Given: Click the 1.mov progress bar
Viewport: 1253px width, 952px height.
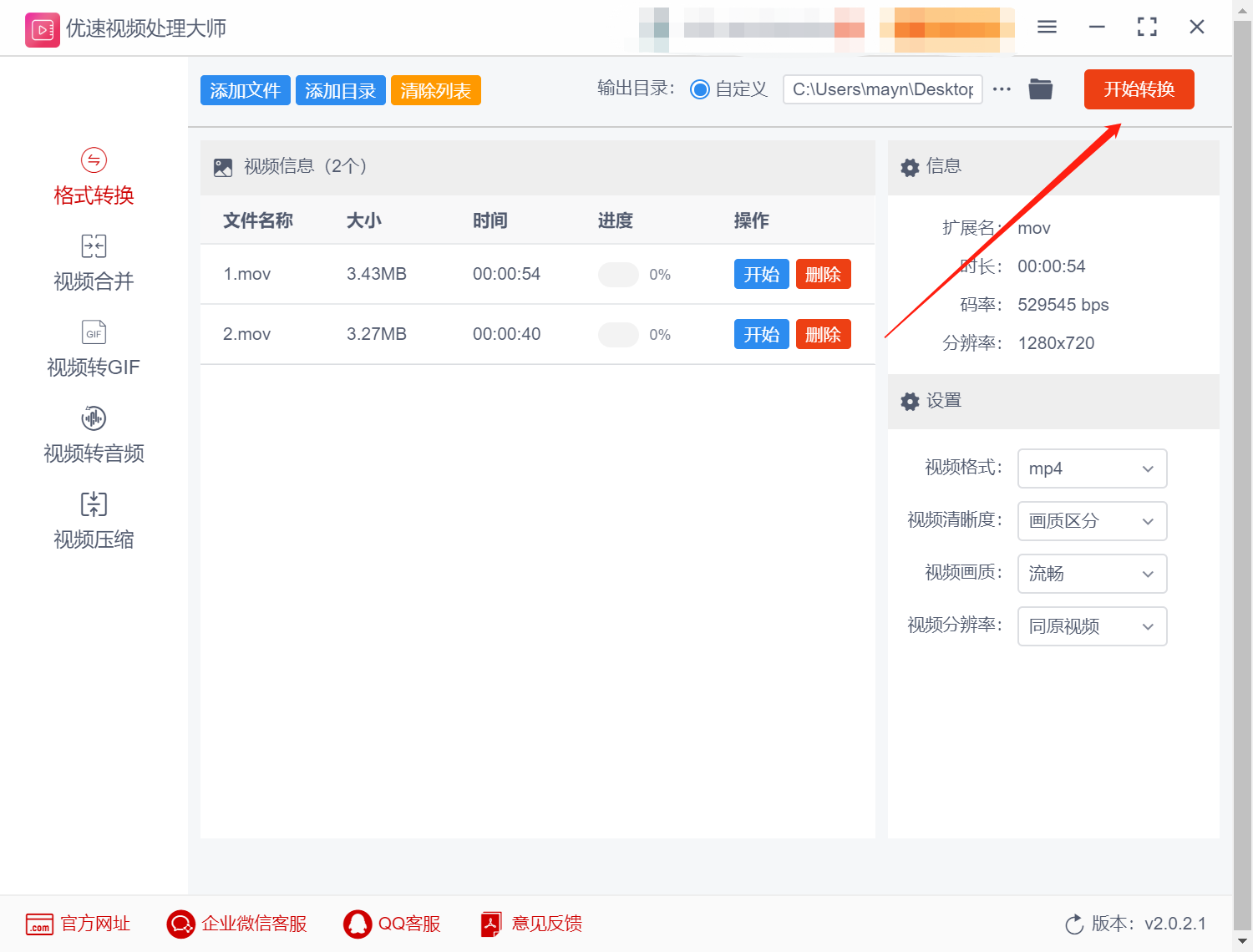Looking at the screenshot, I should (x=618, y=275).
